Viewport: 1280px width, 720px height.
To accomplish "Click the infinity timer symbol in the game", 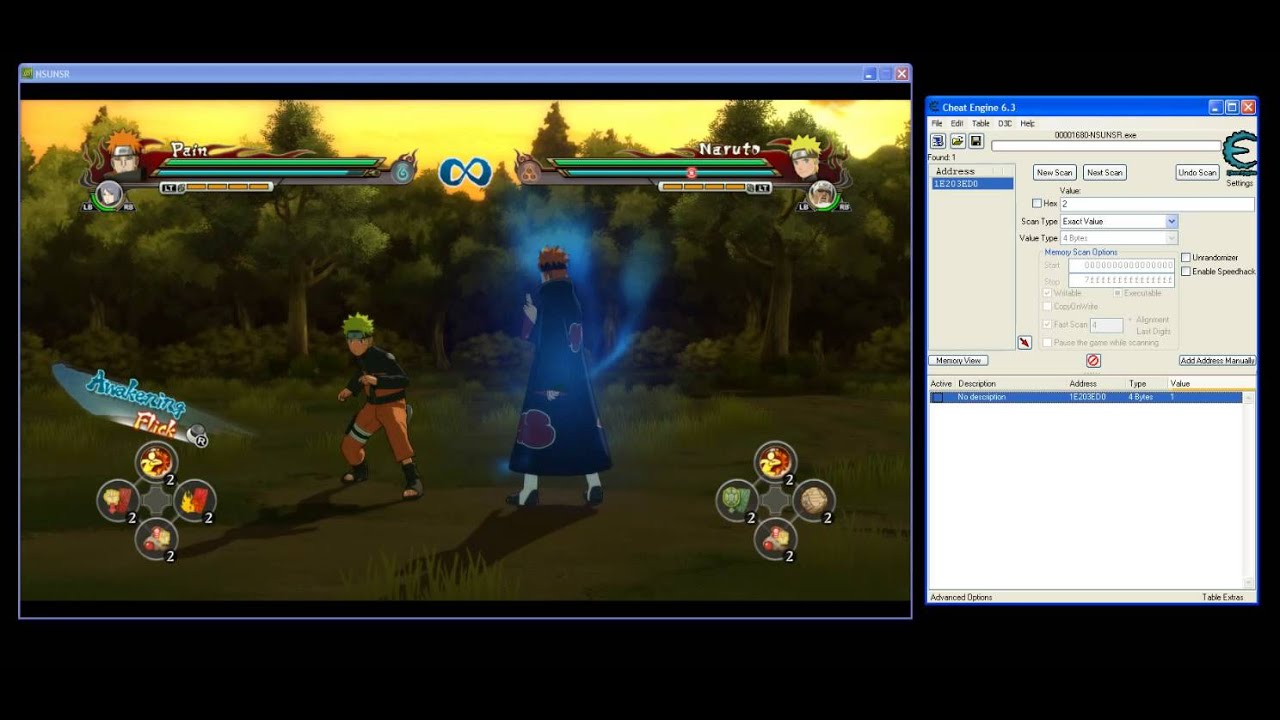I will tap(465, 172).
